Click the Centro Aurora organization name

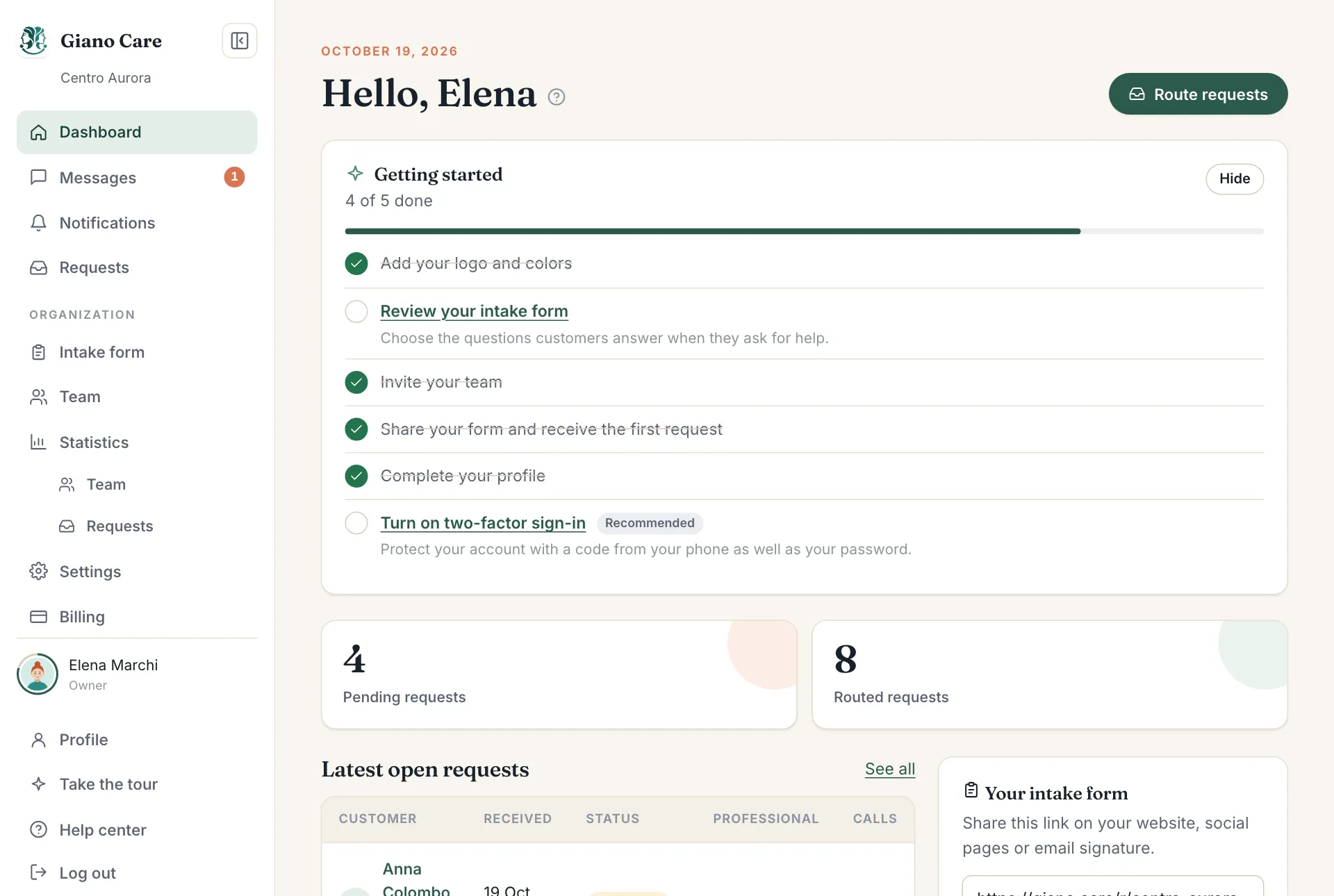pos(106,78)
